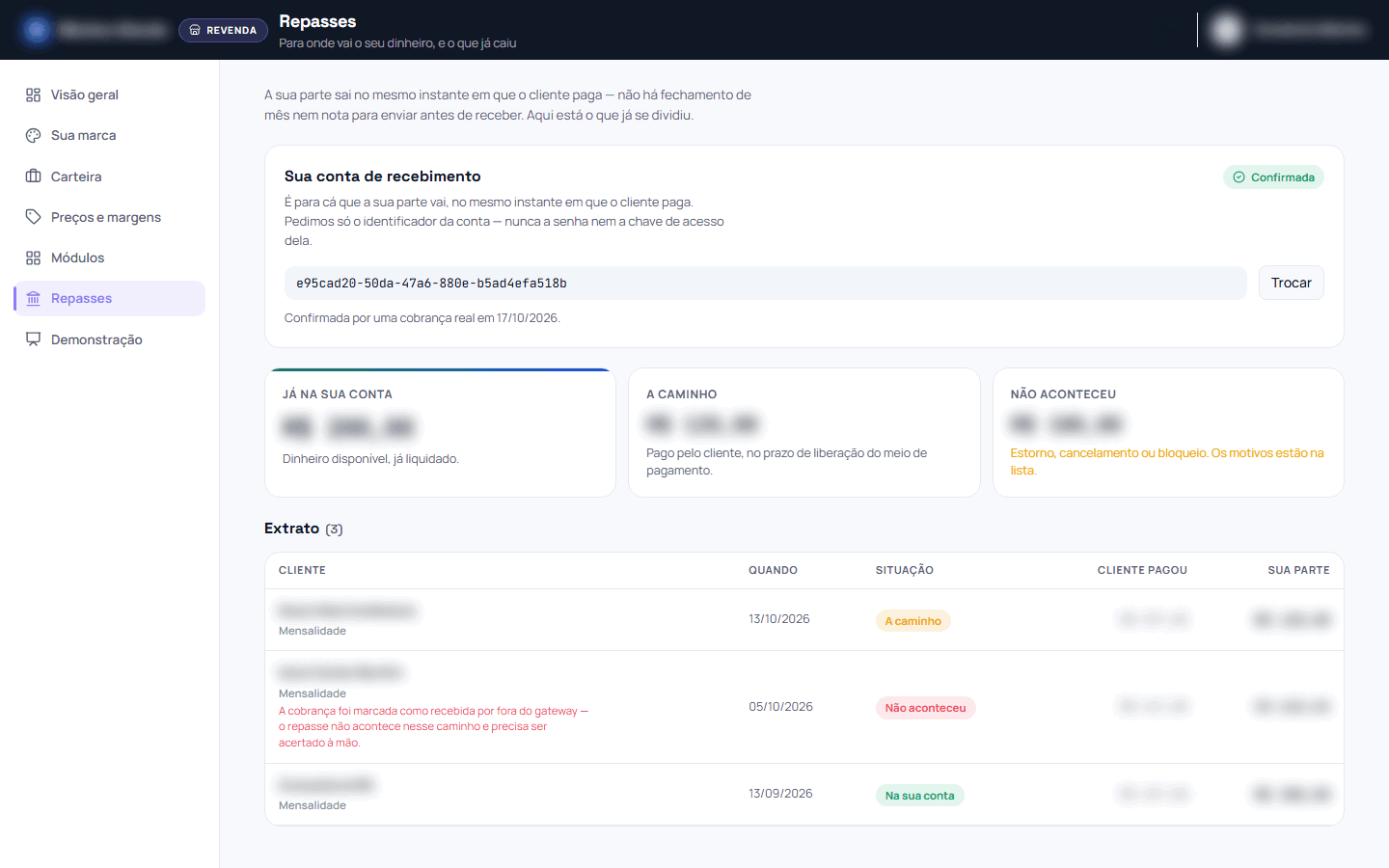Click Mensalidade label in 13/10/2026 row
Image resolution: width=1389 pixels, height=868 pixels.
pyautogui.click(x=312, y=631)
